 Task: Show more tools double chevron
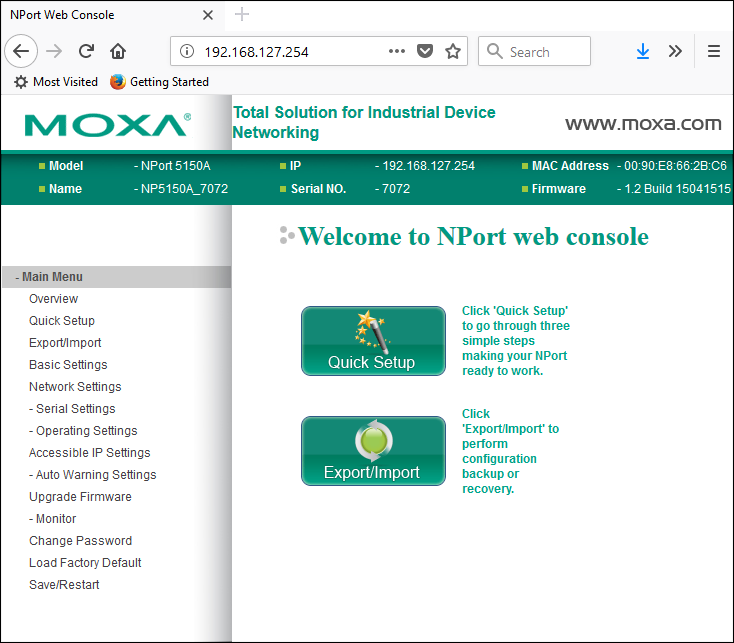pyautogui.click(x=675, y=51)
